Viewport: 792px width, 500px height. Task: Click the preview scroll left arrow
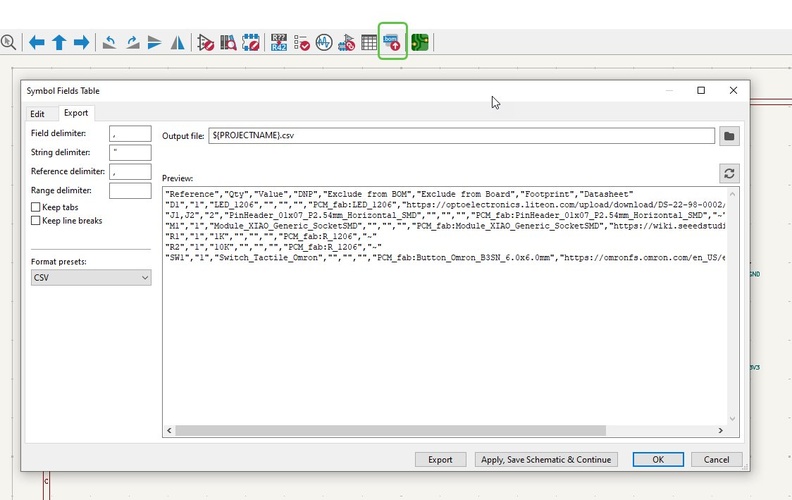(x=169, y=430)
